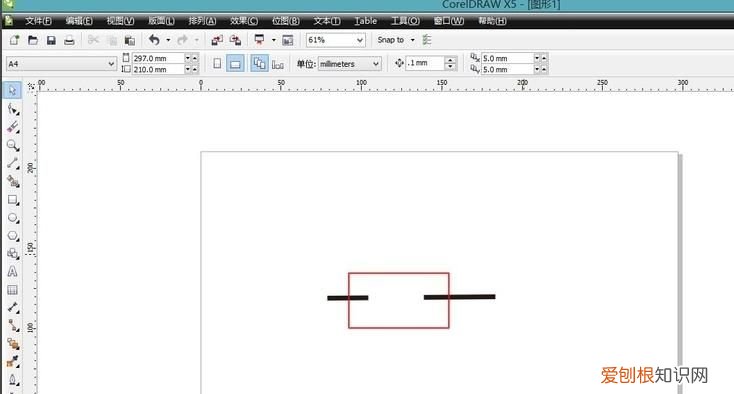Viewport: 734px width, 394px height.
Task: Open the Table menu
Action: pos(366,21)
